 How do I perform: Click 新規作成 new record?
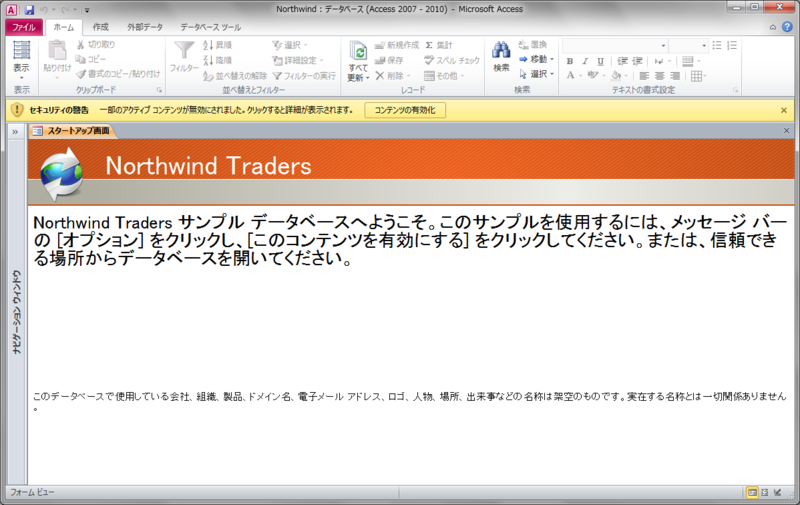(396, 45)
